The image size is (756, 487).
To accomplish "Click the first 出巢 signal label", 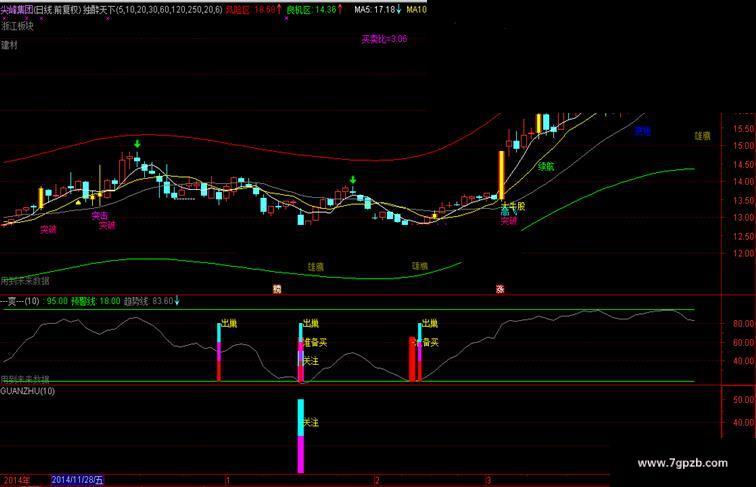I will [x=229, y=323].
